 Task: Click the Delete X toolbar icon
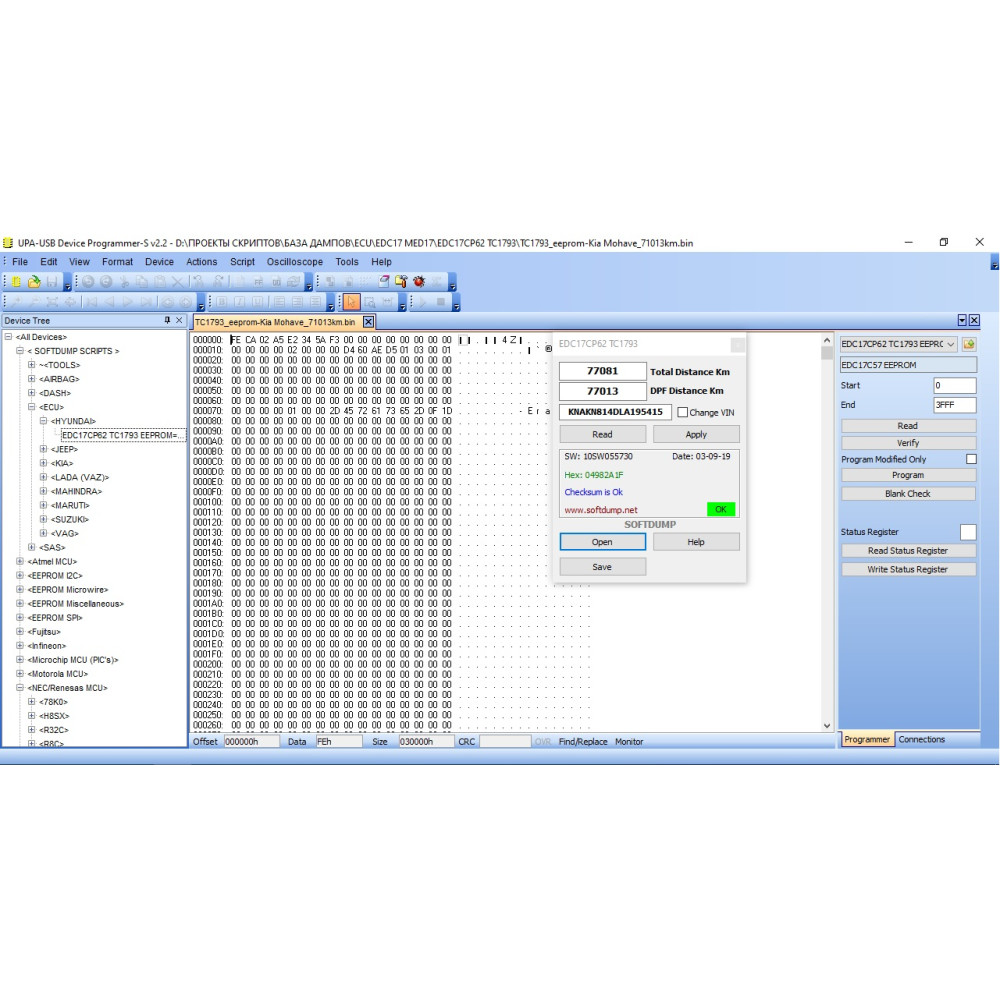click(x=177, y=281)
